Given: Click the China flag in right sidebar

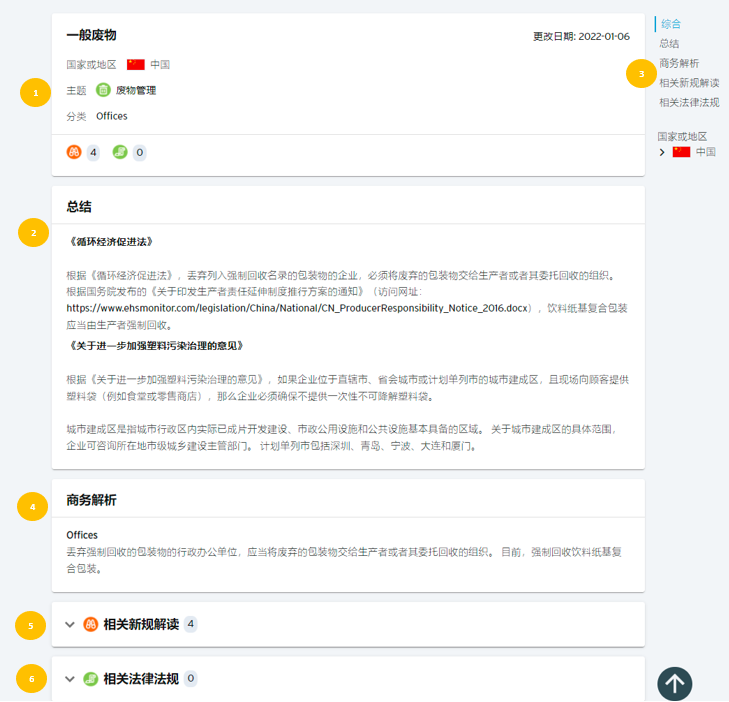Looking at the screenshot, I should [681, 152].
